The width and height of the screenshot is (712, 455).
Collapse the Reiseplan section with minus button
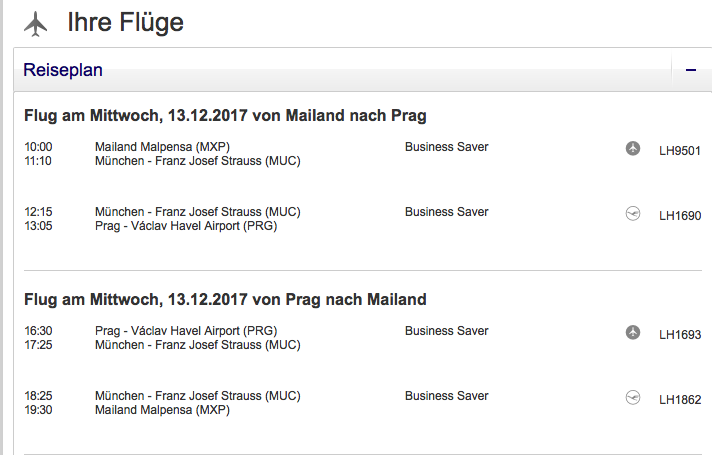coord(690,71)
